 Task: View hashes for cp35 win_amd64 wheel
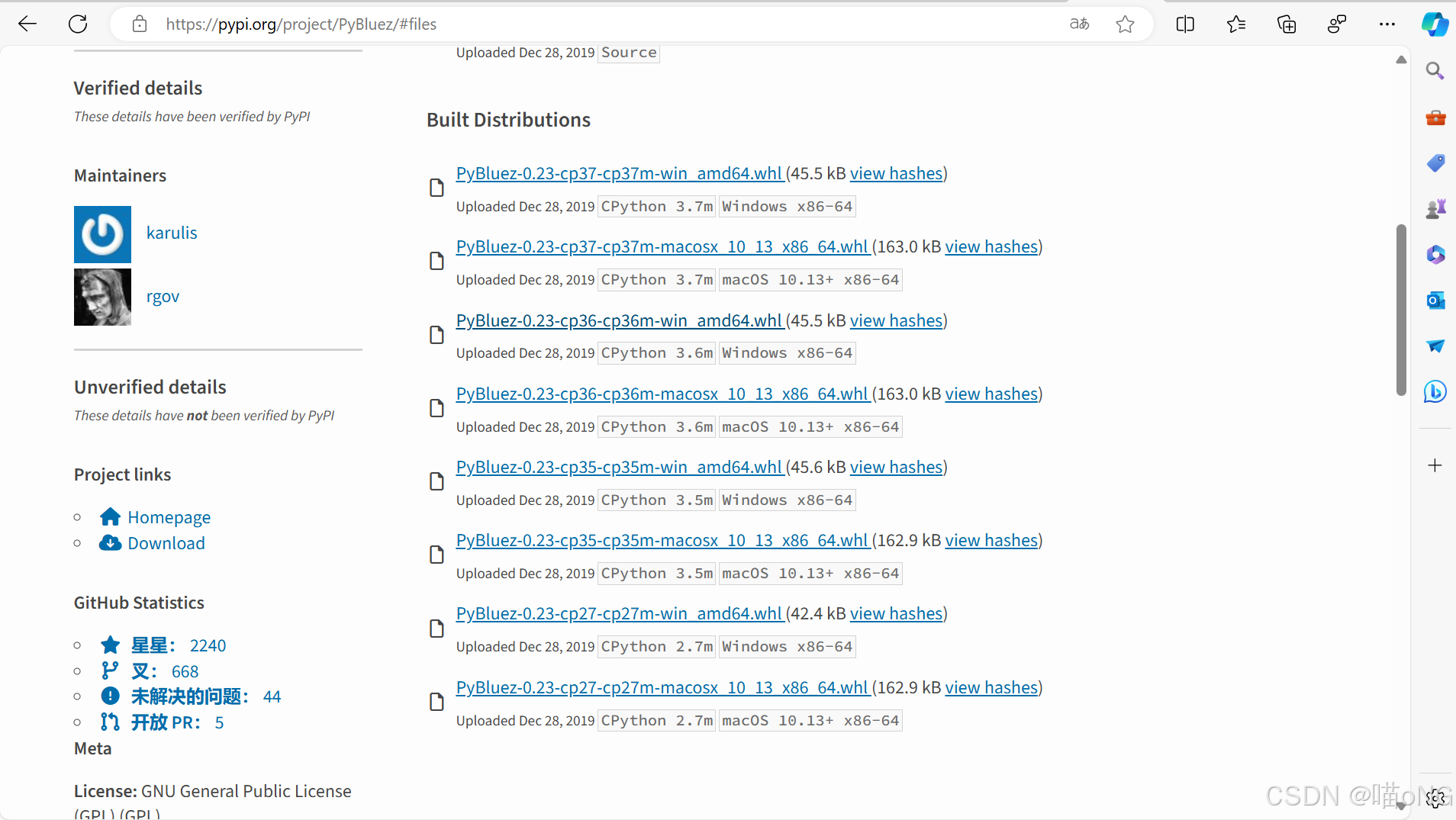point(897,467)
